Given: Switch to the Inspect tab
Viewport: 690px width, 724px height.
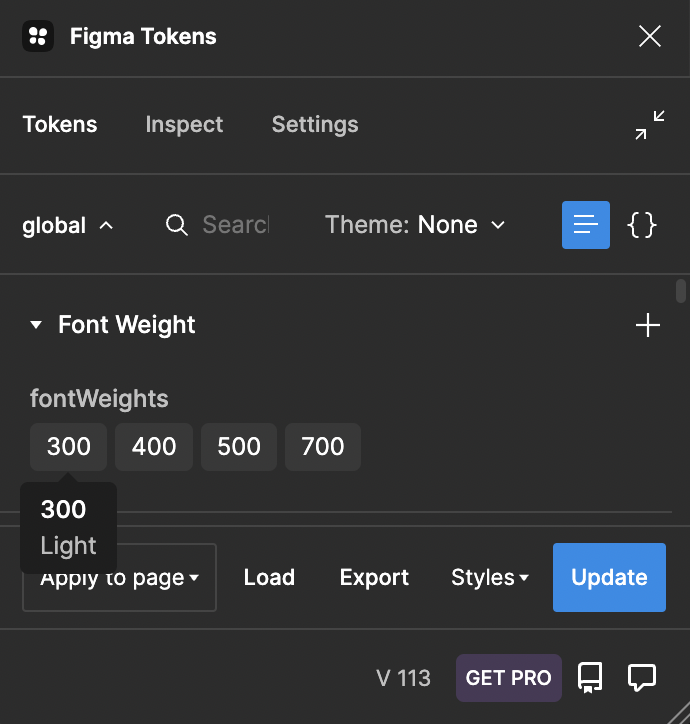Looking at the screenshot, I should [x=184, y=125].
